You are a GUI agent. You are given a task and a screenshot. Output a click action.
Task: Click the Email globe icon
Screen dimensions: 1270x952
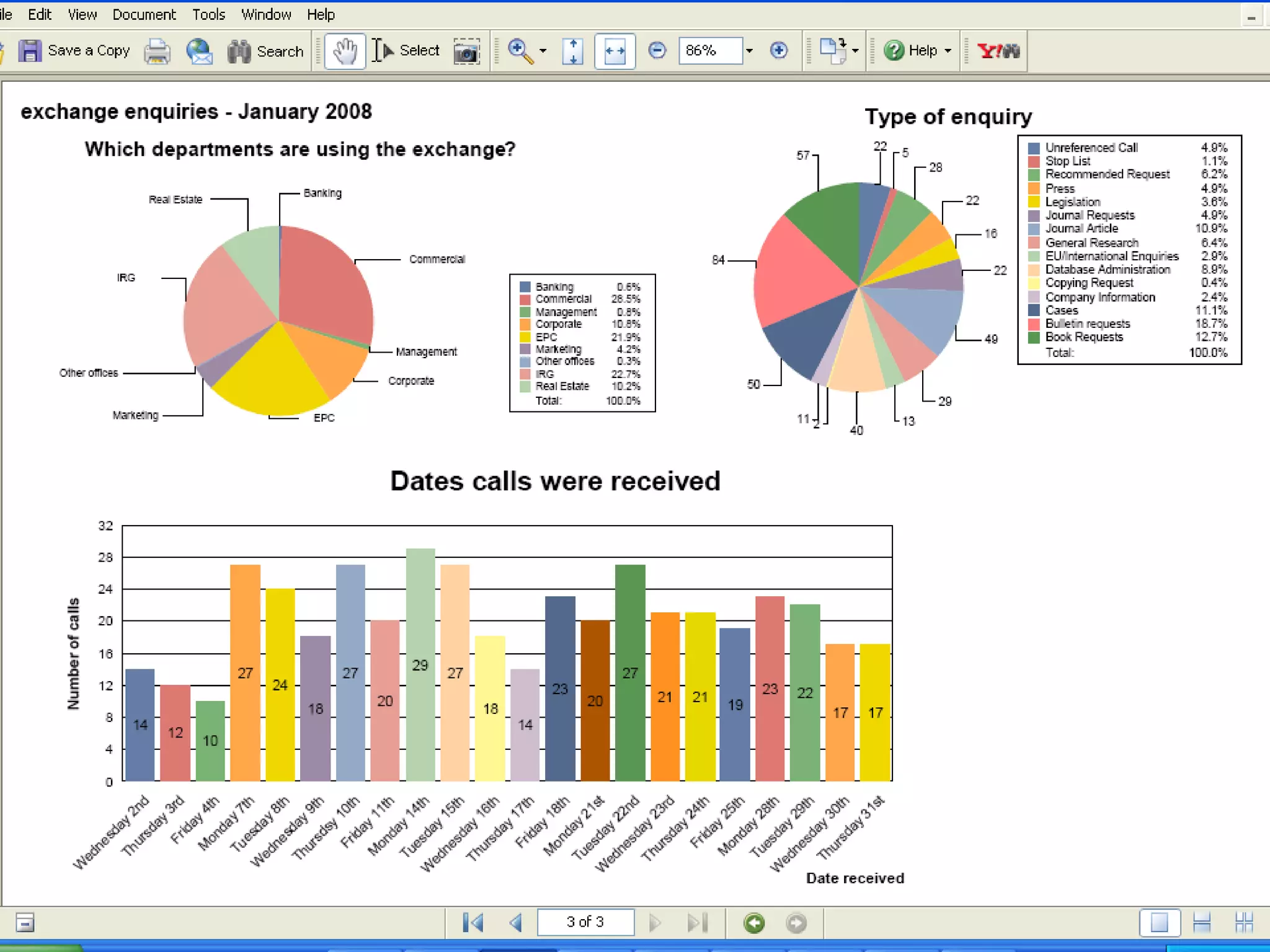200,51
